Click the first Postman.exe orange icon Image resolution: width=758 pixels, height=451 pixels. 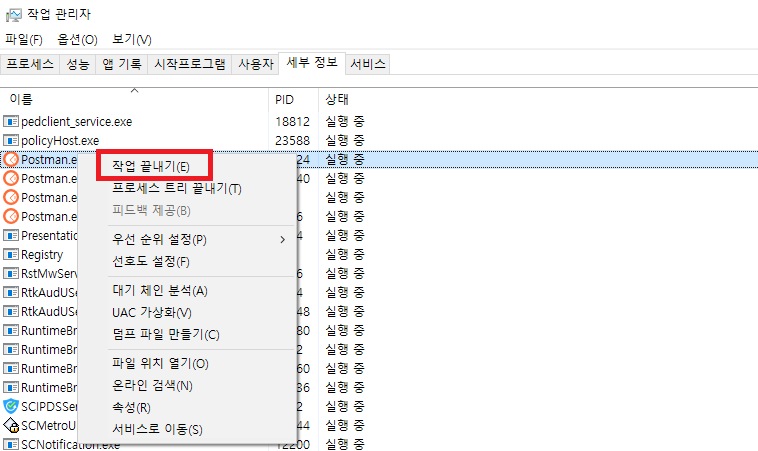pos(11,159)
